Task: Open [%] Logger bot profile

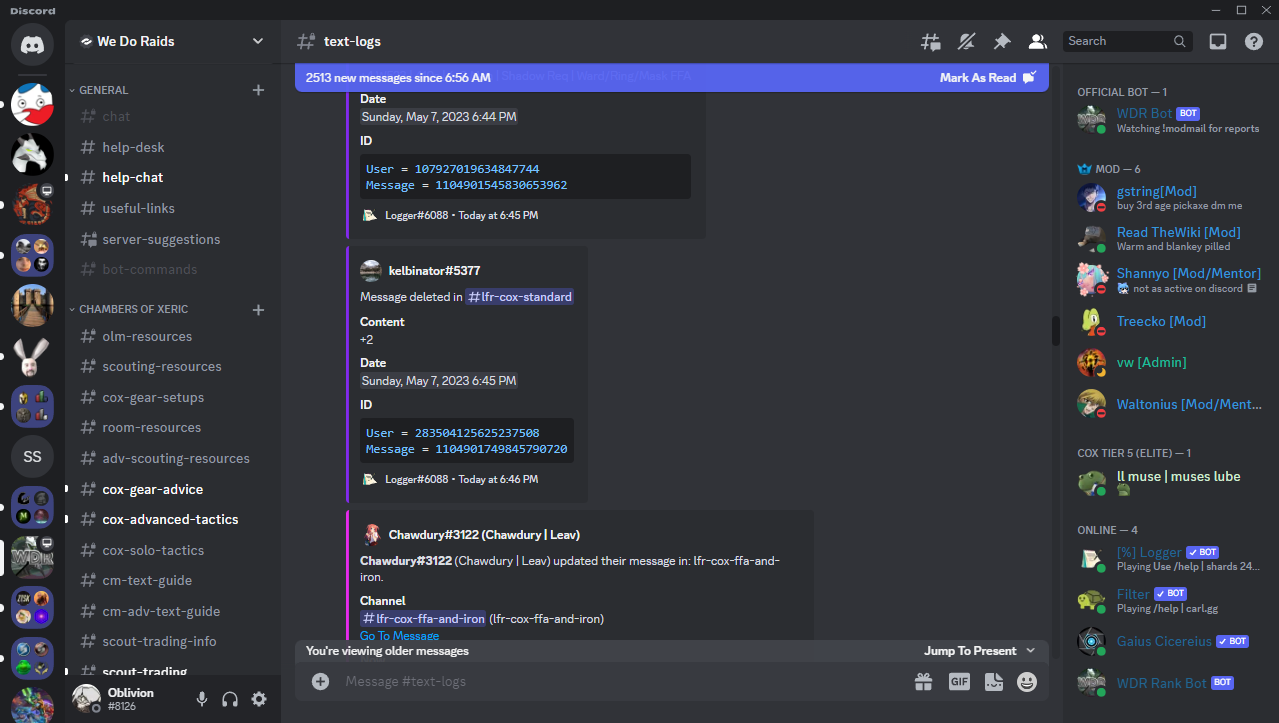Action: point(1168,559)
